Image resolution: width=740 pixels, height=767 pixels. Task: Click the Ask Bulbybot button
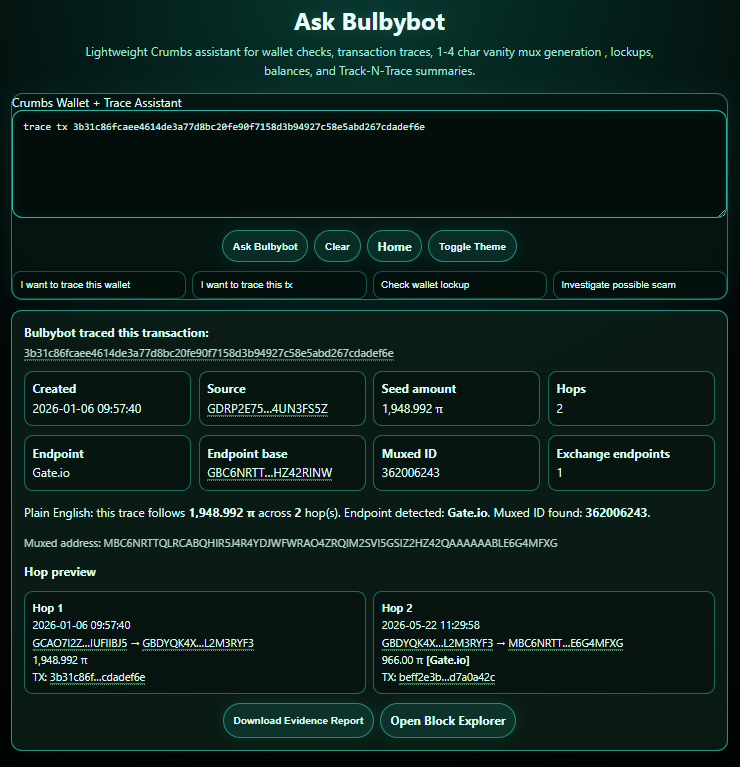265,247
